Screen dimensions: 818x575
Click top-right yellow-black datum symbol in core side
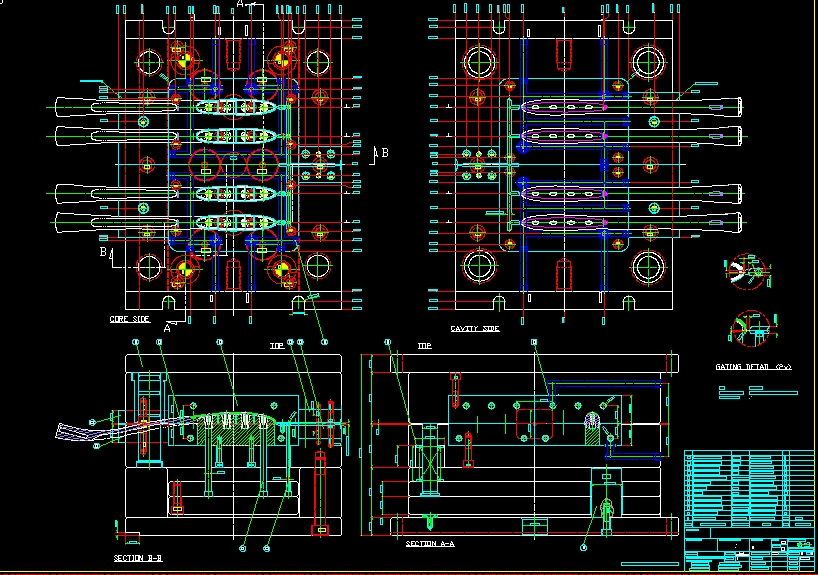click(x=280, y=59)
